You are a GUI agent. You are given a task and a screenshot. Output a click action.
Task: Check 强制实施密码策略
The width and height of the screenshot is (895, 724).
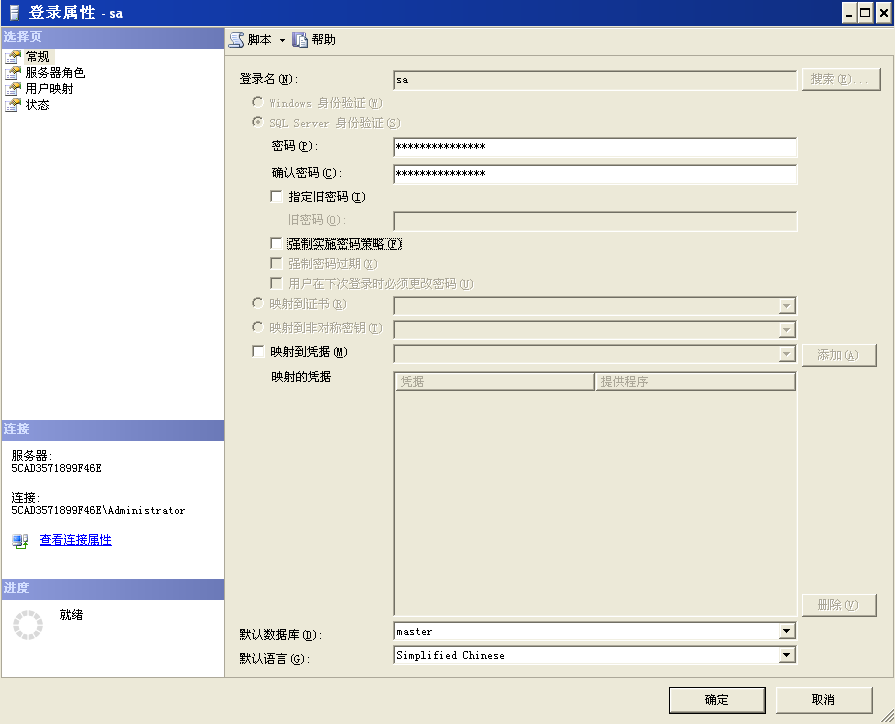(276, 243)
